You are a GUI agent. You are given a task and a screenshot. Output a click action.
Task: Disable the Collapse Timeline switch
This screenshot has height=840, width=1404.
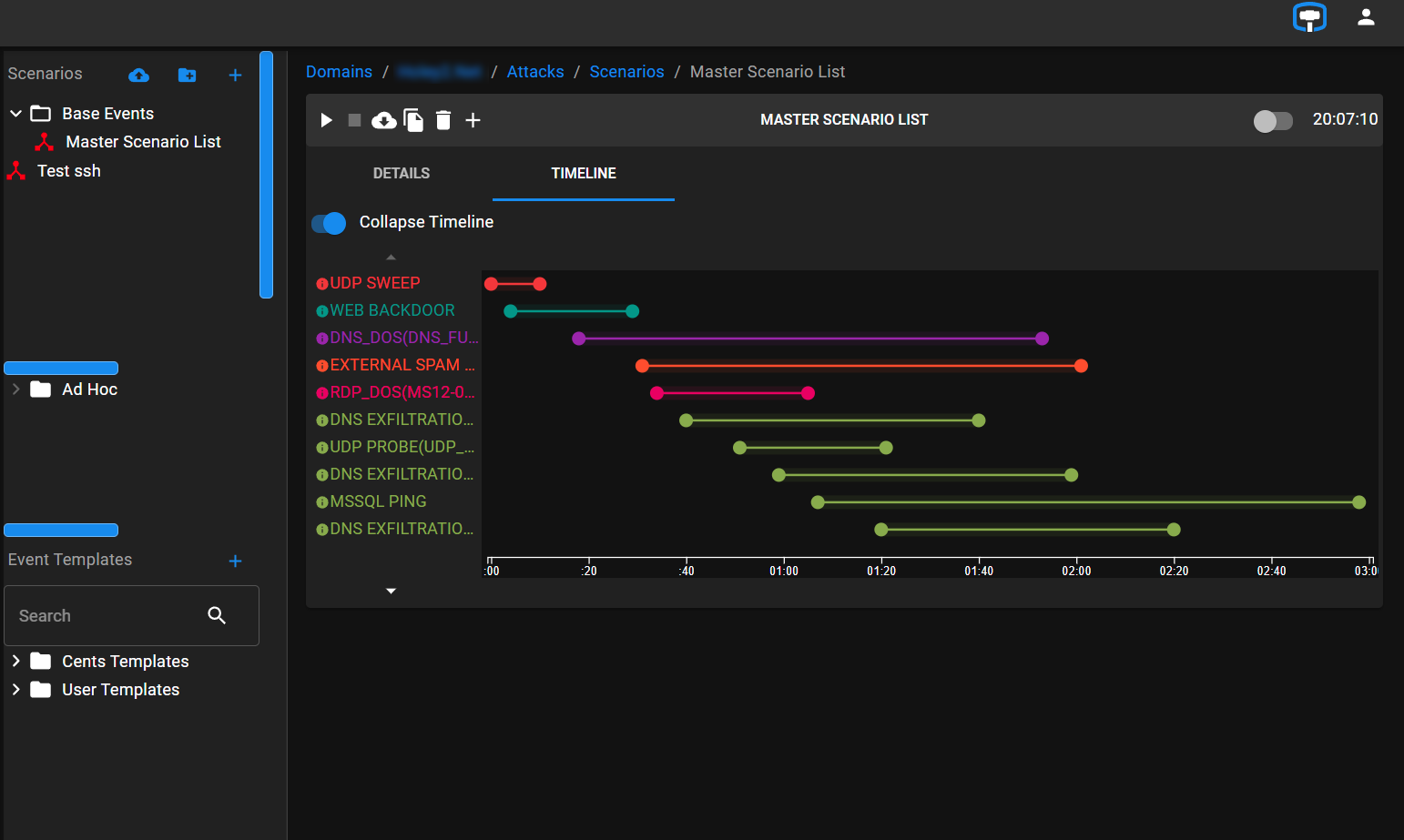pyautogui.click(x=329, y=223)
